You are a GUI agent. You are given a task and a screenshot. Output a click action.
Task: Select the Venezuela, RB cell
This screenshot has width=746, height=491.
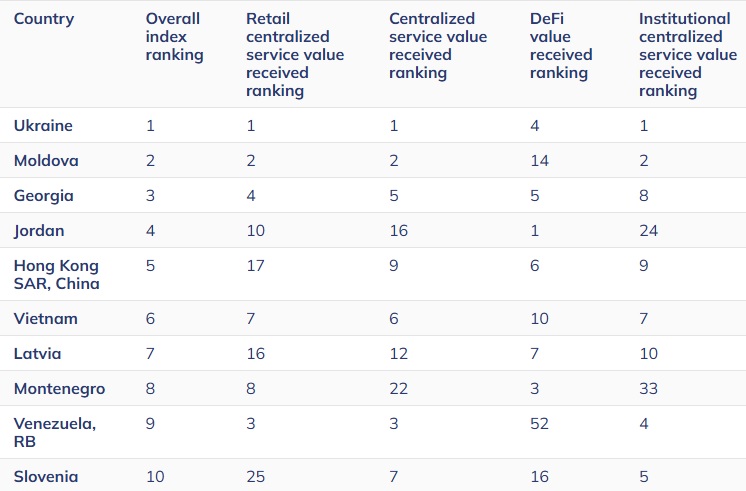pyautogui.click(x=54, y=433)
